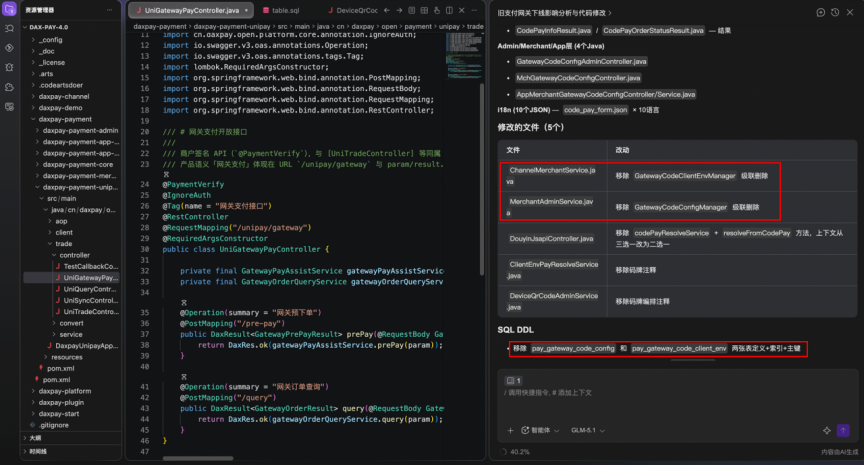Image resolution: width=864 pixels, height=466 pixels.
Task: Click the code lens icon above line 35
Action: tap(184, 302)
